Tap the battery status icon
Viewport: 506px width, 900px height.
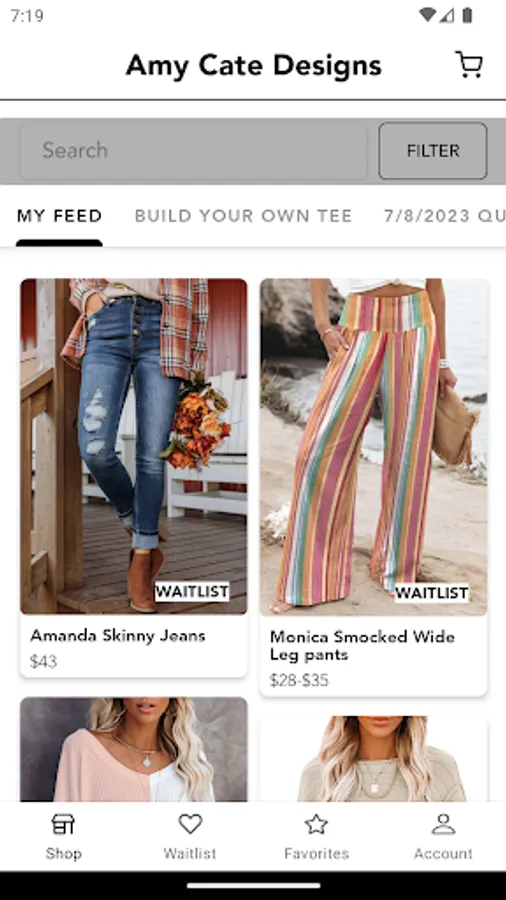[468, 15]
